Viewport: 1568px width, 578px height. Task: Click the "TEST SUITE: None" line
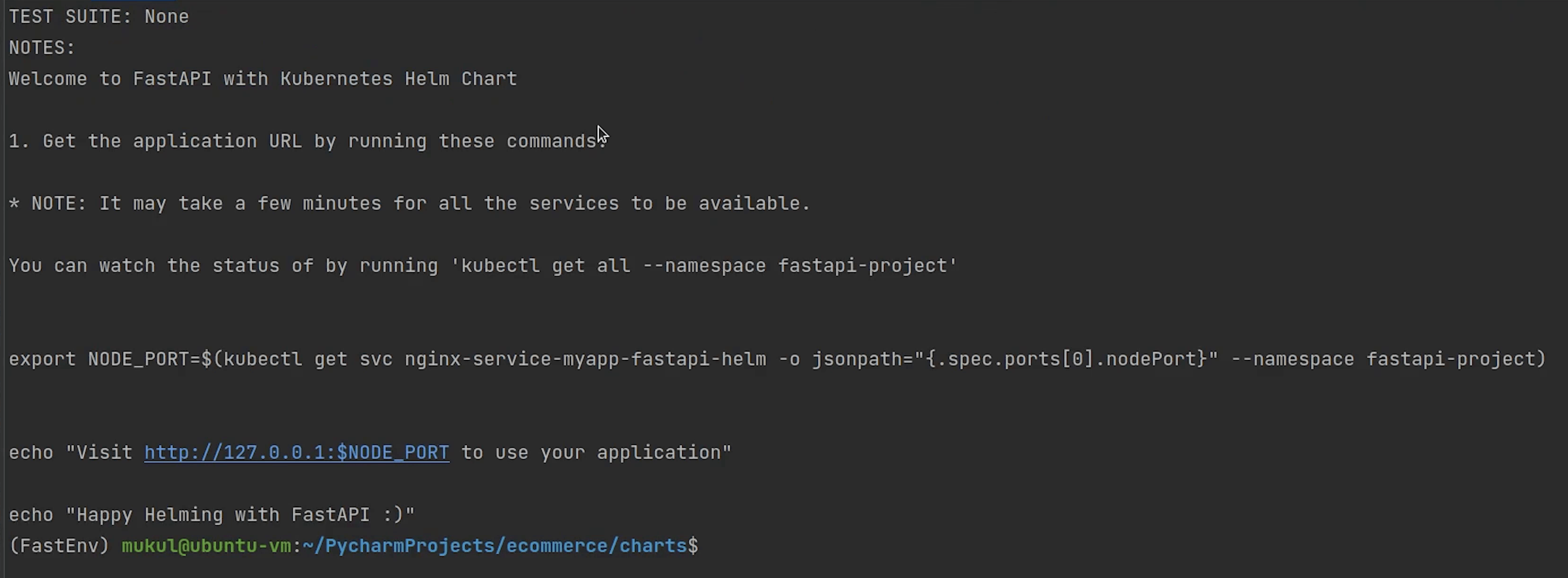pyautogui.click(x=99, y=17)
